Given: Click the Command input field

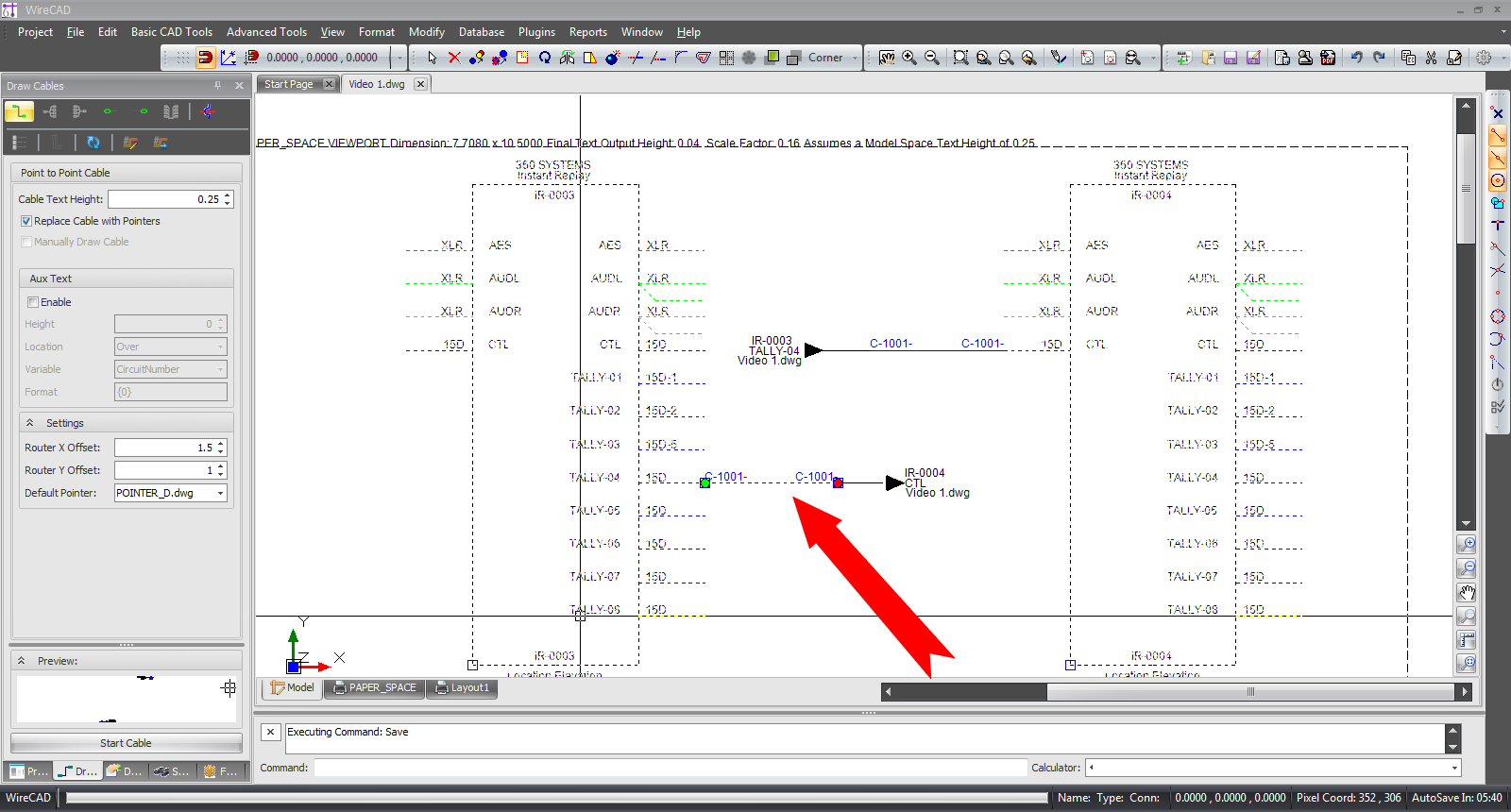Looking at the screenshot, I should pyautogui.click(x=670, y=768).
